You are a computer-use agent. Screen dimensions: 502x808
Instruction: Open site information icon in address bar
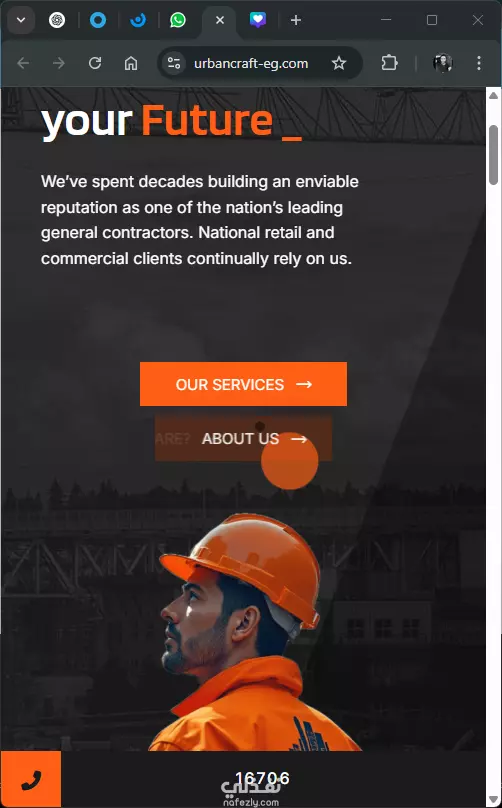(174, 63)
